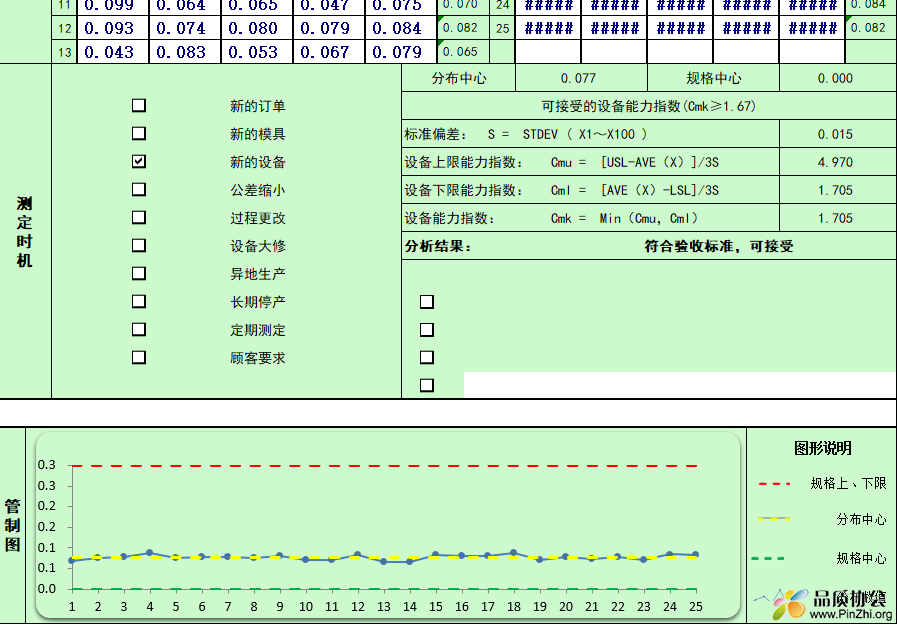Viewport: 897px width, 626px height.
Task: Click the red dashed 规格上、下限 legend swatch
Action: tap(774, 484)
